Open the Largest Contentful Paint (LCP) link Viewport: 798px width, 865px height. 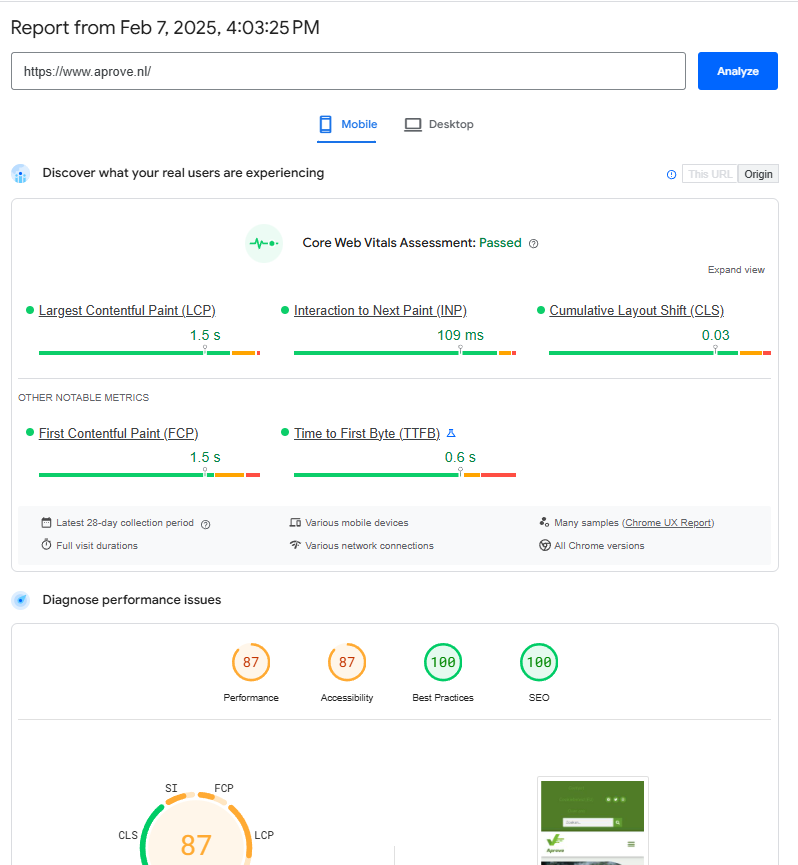127,311
